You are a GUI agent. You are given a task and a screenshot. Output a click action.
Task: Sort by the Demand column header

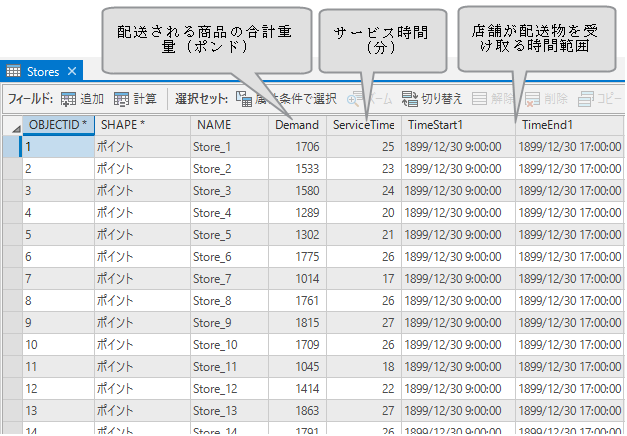(x=296, y=125)
